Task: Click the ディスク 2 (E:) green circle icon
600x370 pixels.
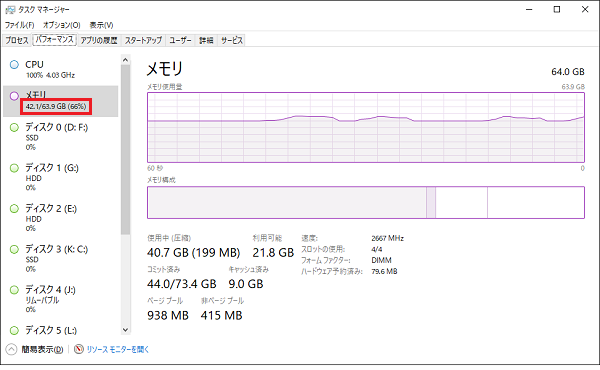Action: (x=14, y=209)
